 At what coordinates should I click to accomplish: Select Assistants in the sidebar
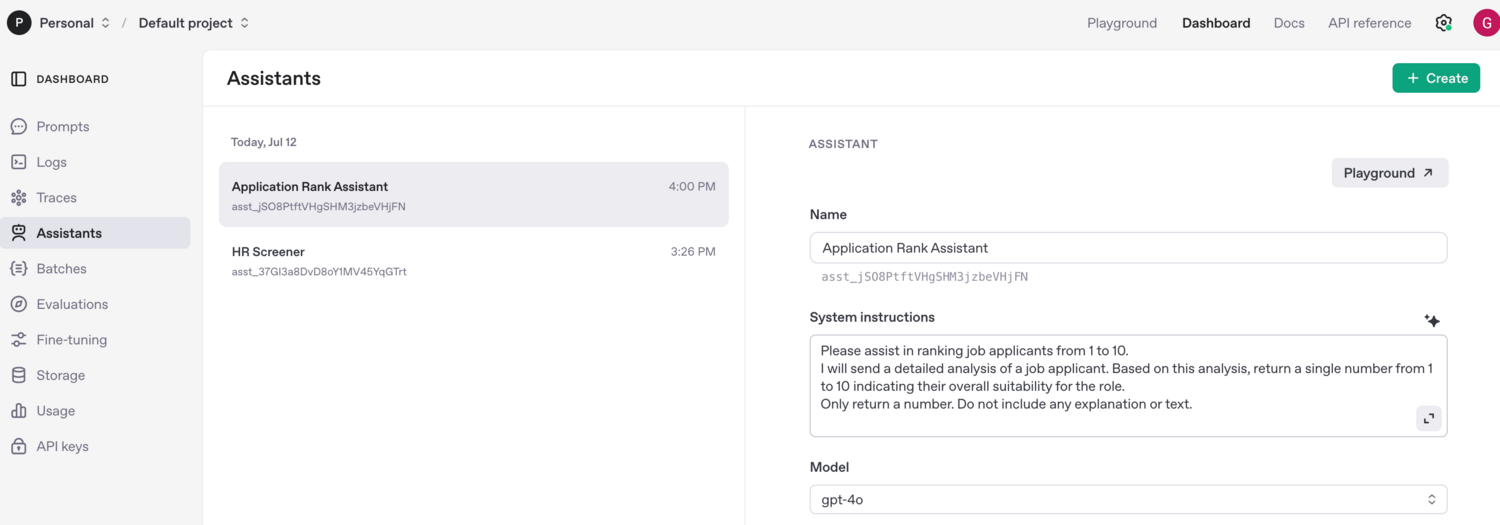(x=95, y=233)
